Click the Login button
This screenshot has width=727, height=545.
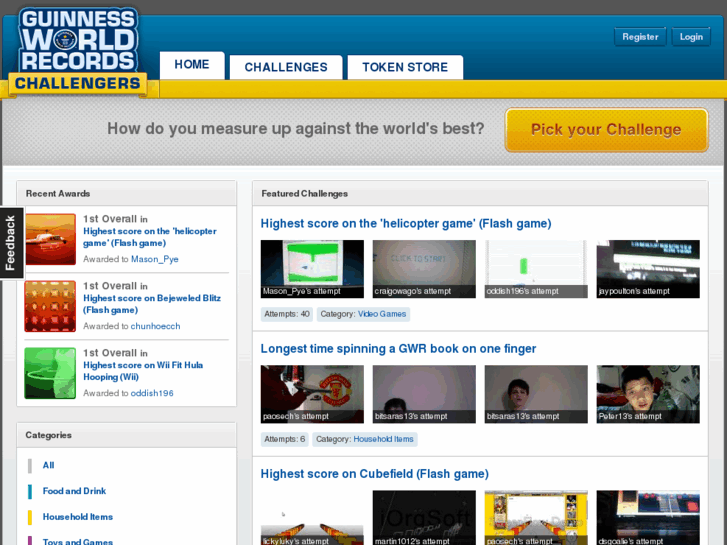coord(691,37)
